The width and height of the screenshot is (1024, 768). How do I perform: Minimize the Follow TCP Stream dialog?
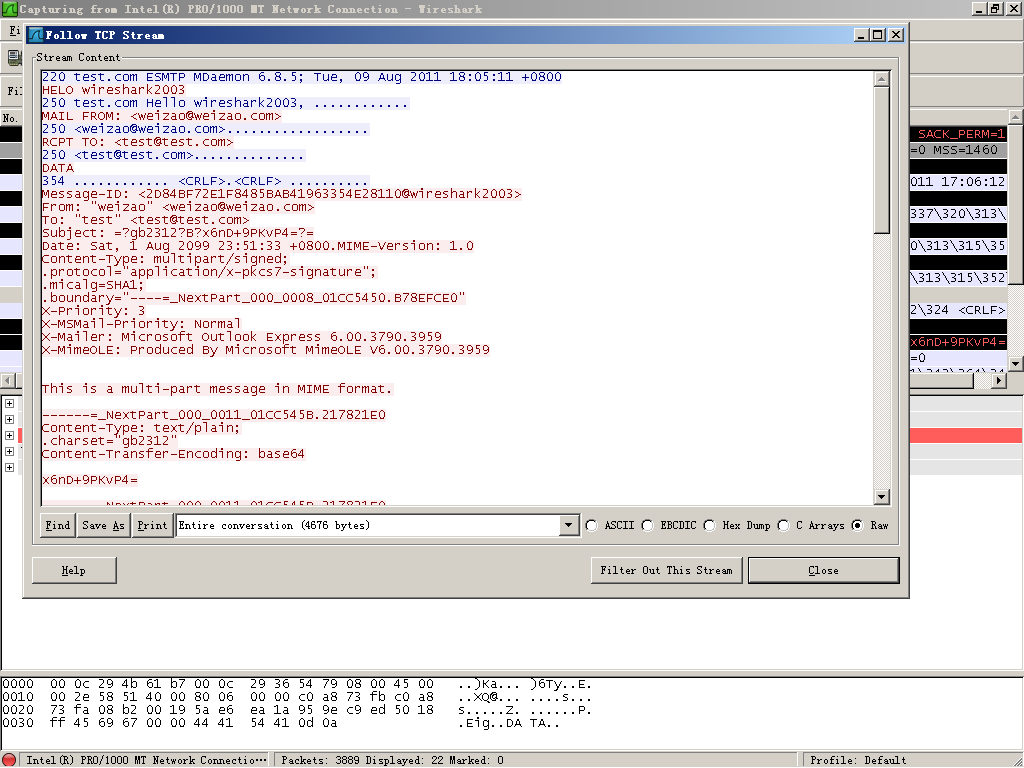(x=863, y=35)
